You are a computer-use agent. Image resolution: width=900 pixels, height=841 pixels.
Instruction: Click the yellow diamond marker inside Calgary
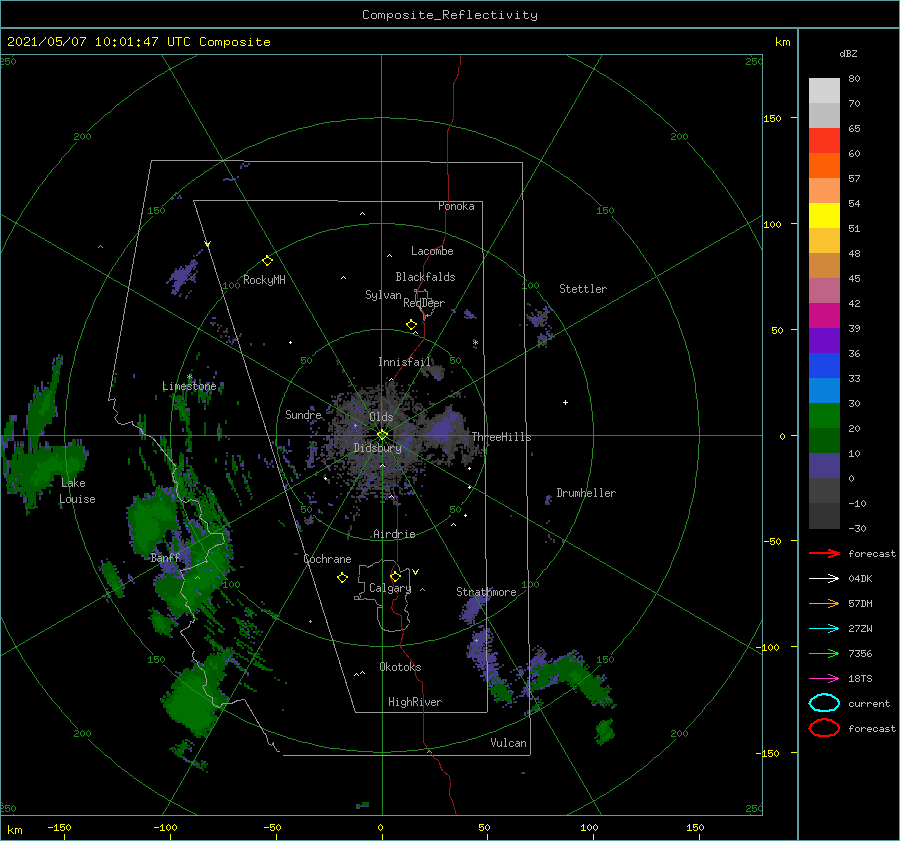(x=395, y=576)
